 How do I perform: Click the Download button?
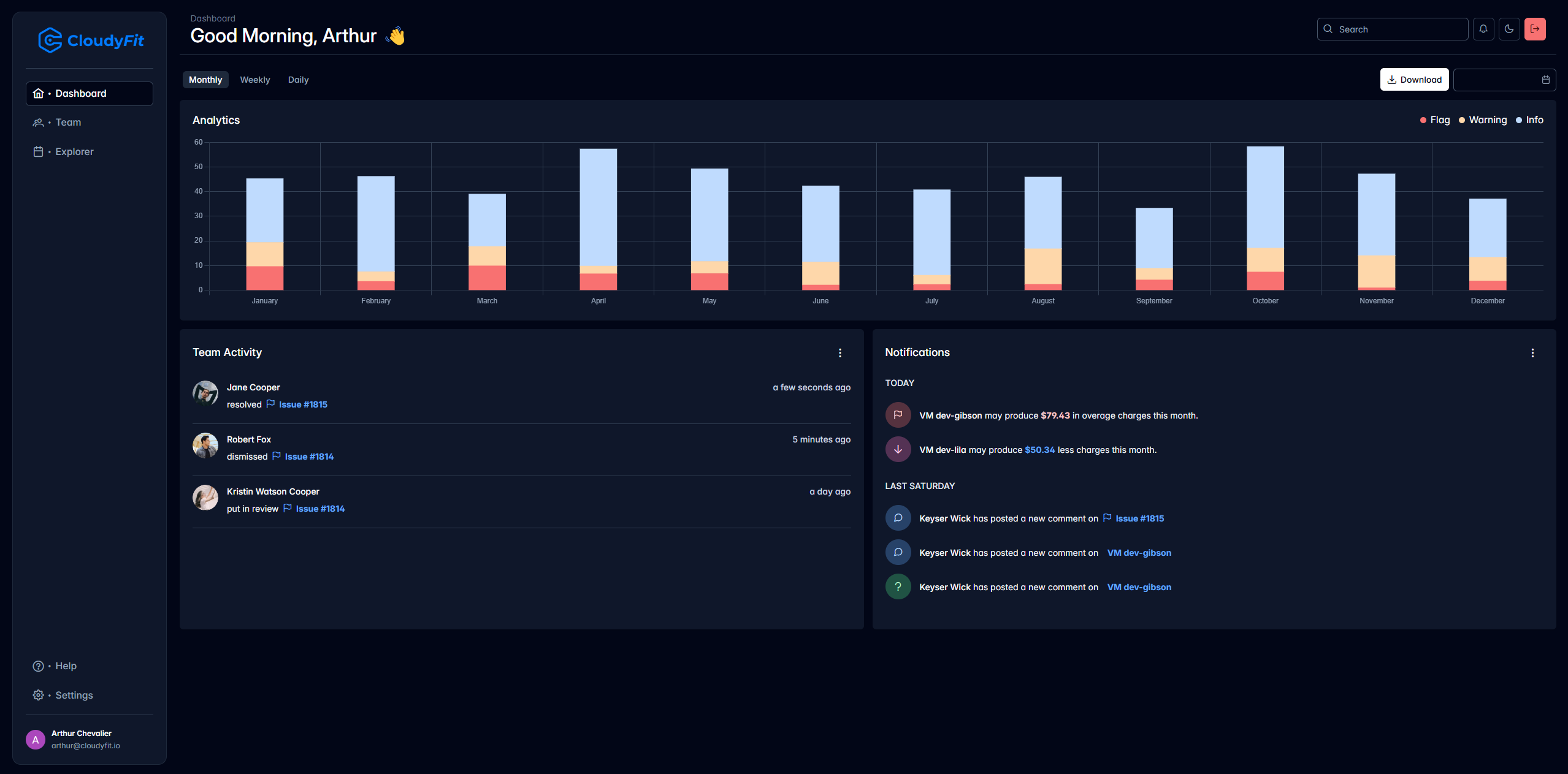[x=1414, y=79]
